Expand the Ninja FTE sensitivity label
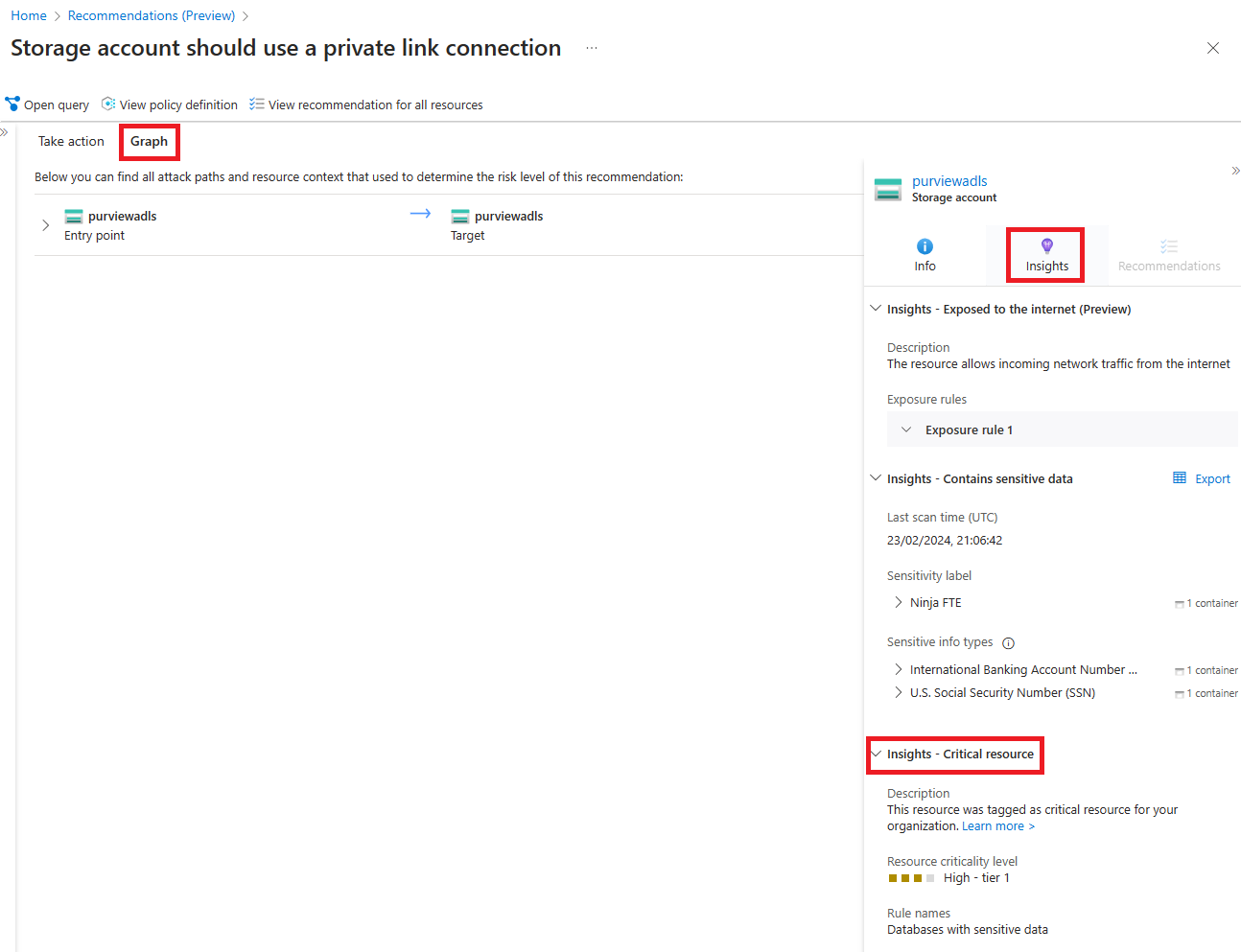 point(899,602)
